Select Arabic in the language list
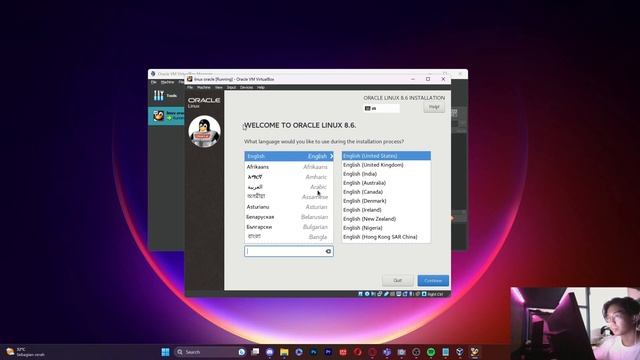The image size is (640, 360). [289, 187]
